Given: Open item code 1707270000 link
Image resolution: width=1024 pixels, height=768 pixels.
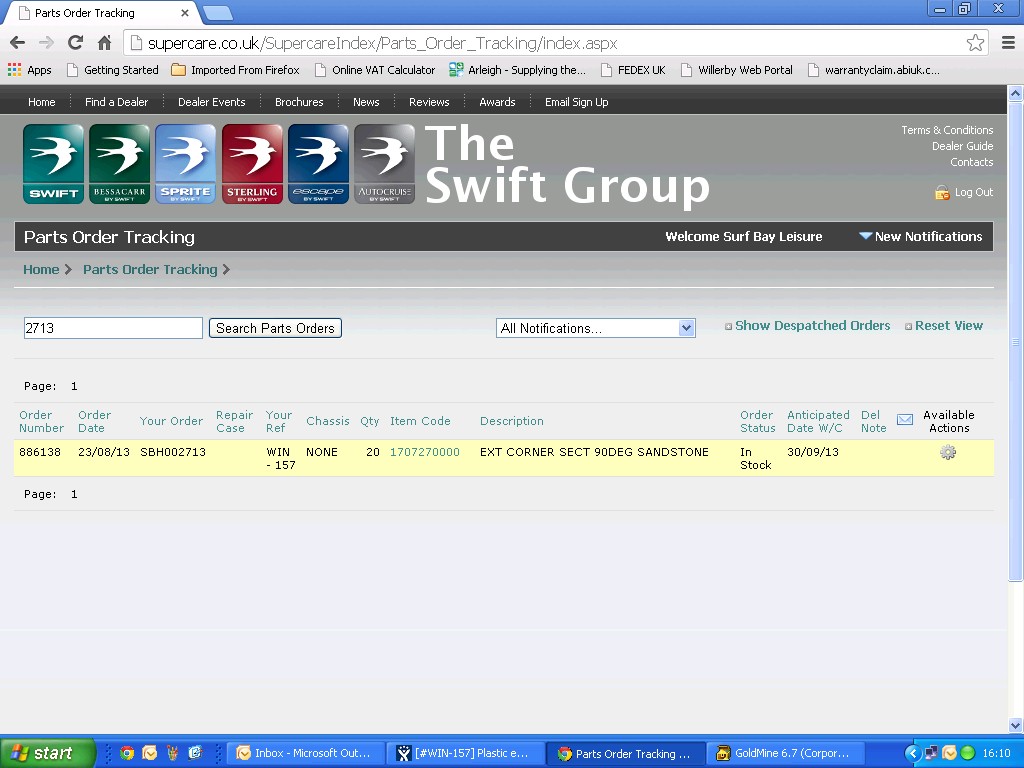Looking at the screenshot, I should pos(424,452).
